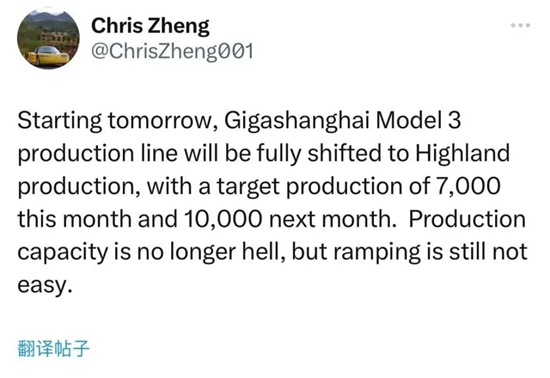Open the three-dot more options menu
550x378 pixels.
(520, 25)
